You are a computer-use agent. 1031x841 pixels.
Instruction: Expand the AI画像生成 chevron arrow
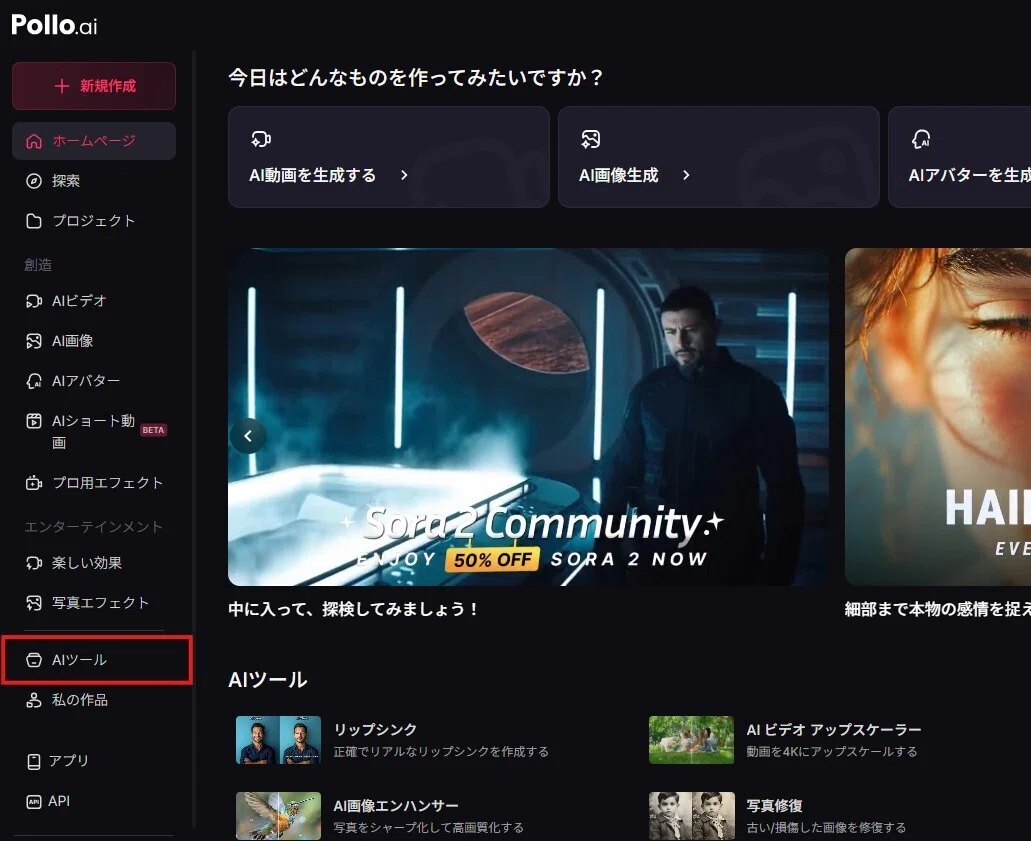(686, 175)
